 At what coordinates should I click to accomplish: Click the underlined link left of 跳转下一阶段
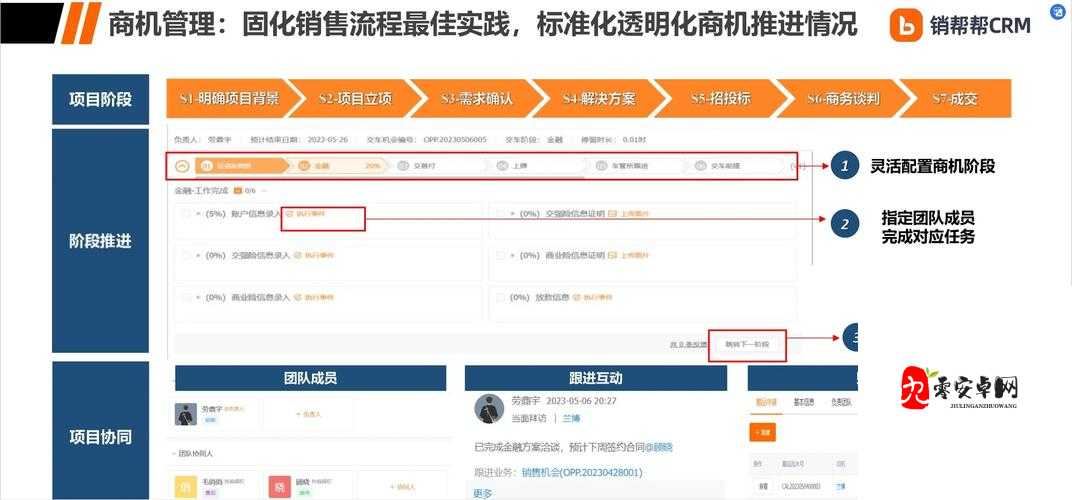(688, 345)
